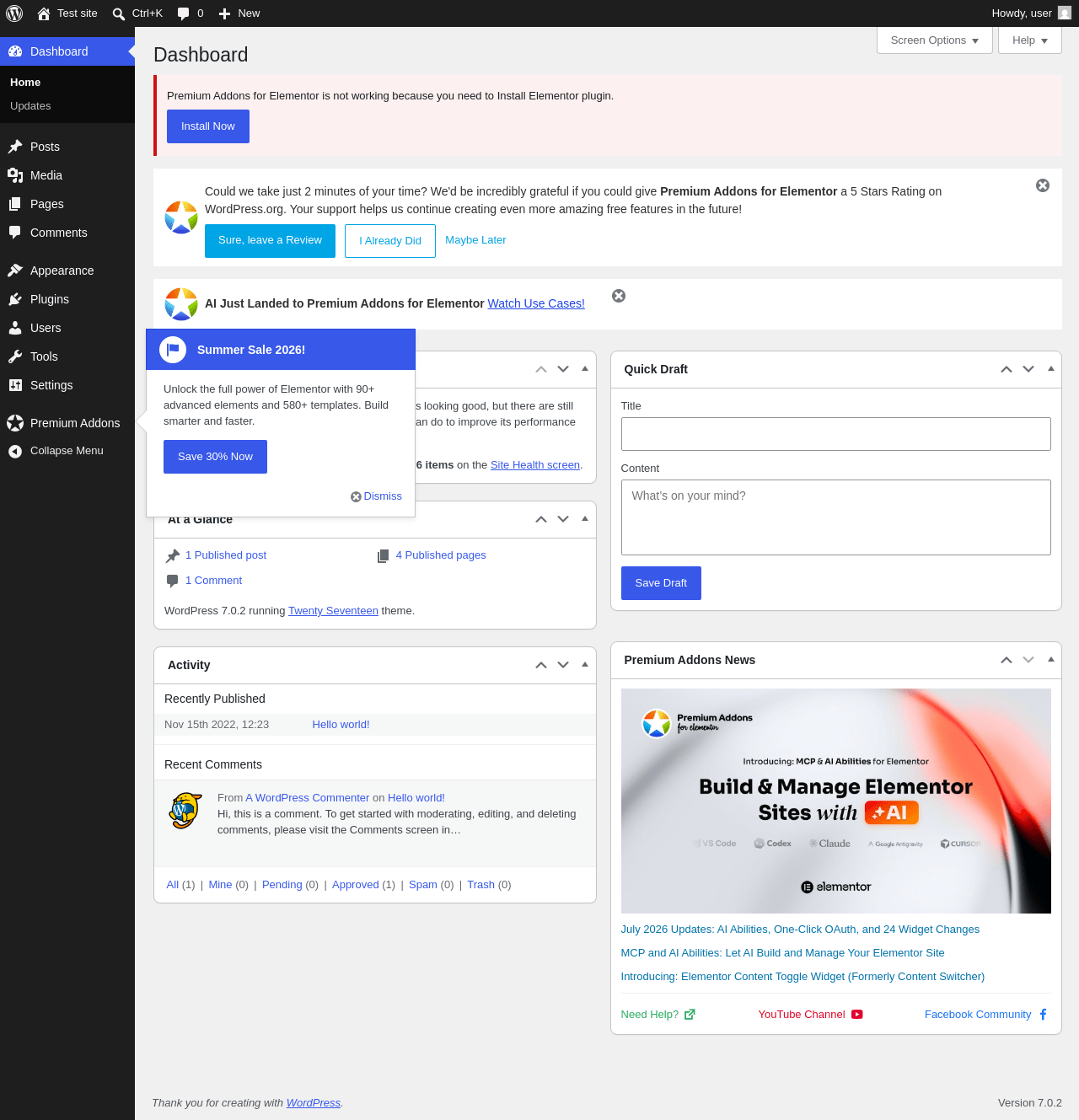The image size is (1079, 1120).
Task: Toggle the Quick Draft panel collapse triangle
Action: click(1051, 369)
